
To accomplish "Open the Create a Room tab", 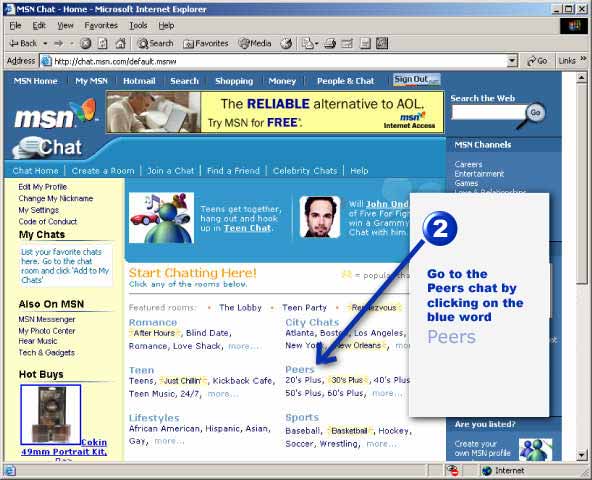I will [103, 171].
